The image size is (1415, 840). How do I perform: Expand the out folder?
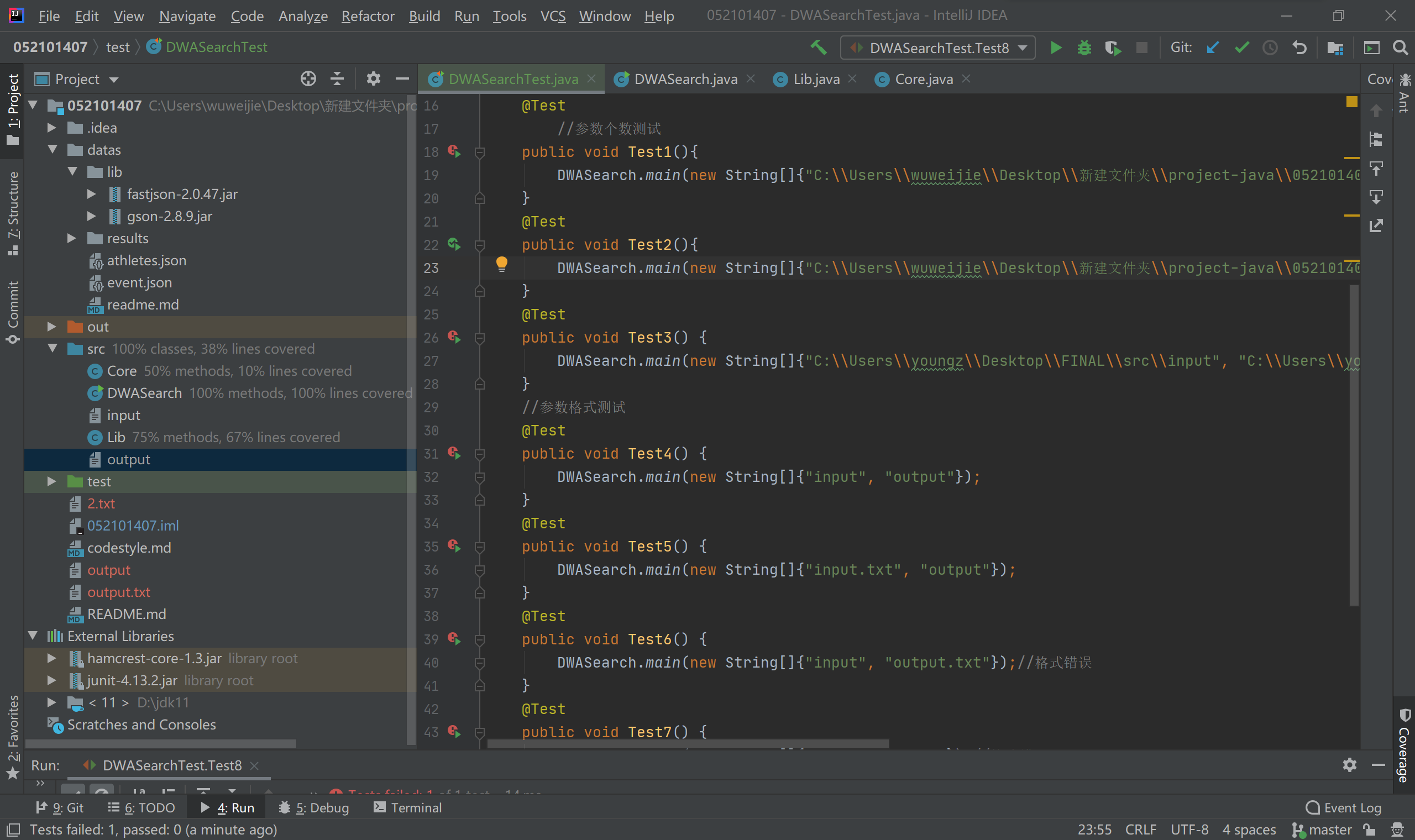tap(51, 326)
